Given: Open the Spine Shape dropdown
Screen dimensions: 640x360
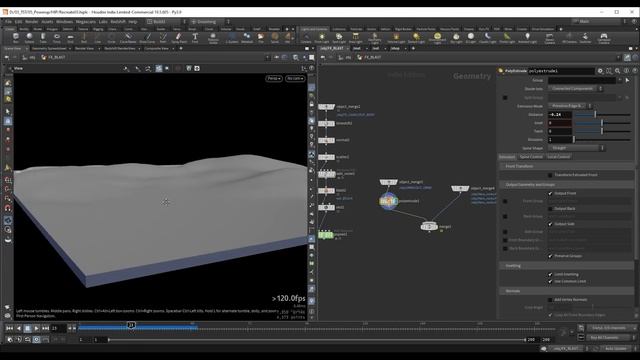Looking at the screenshot, I should click(x=576, y=148).
